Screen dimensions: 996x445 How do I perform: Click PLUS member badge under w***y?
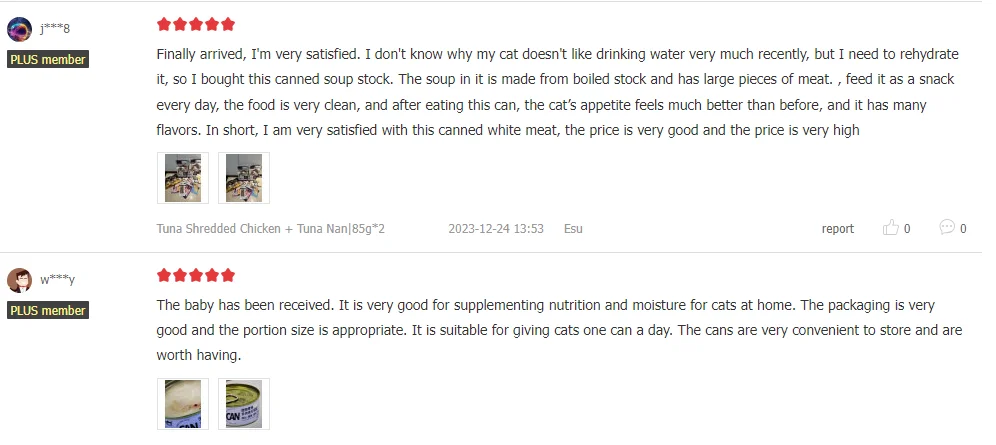48,311
